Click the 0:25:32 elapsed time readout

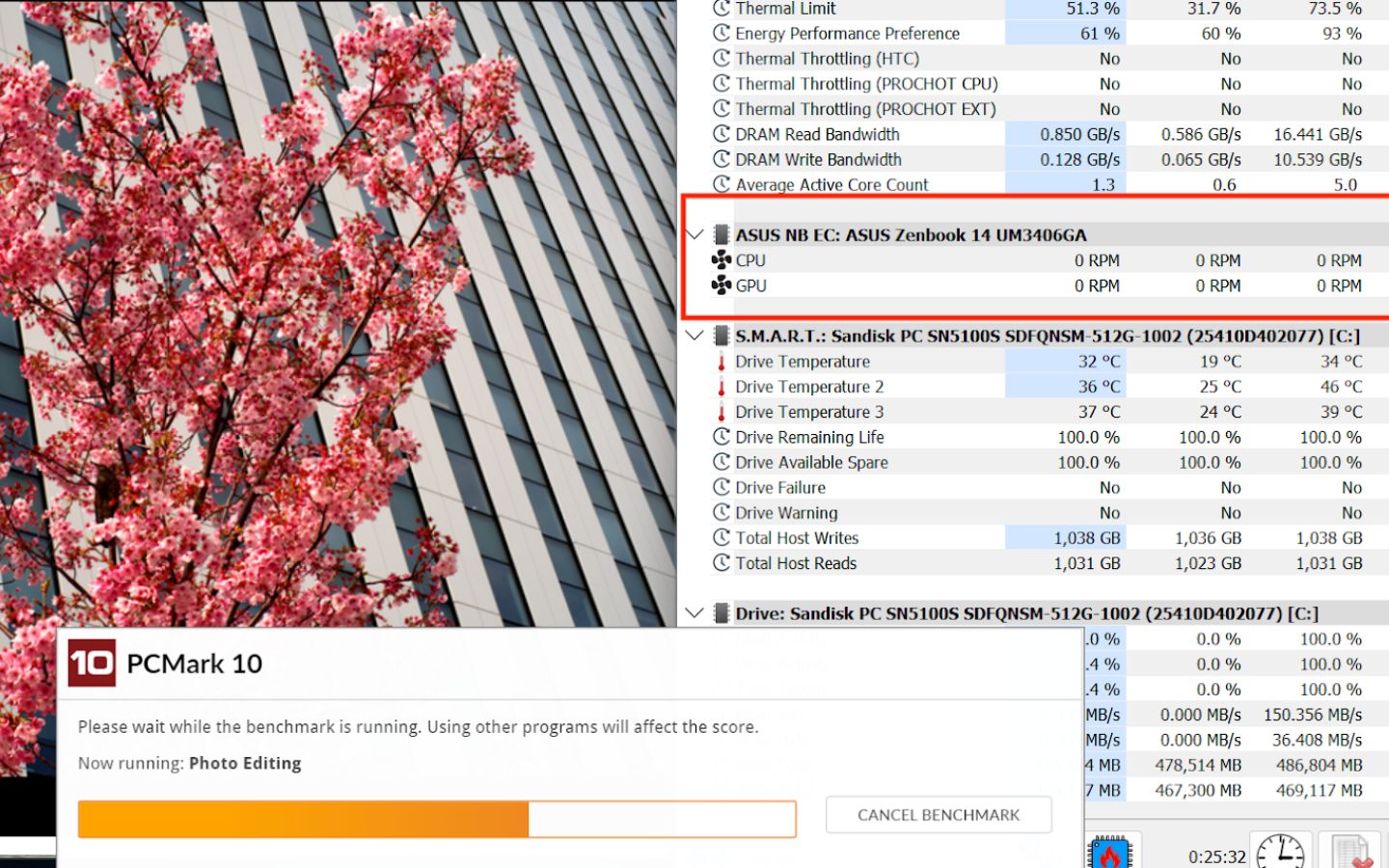[1216, 856]
